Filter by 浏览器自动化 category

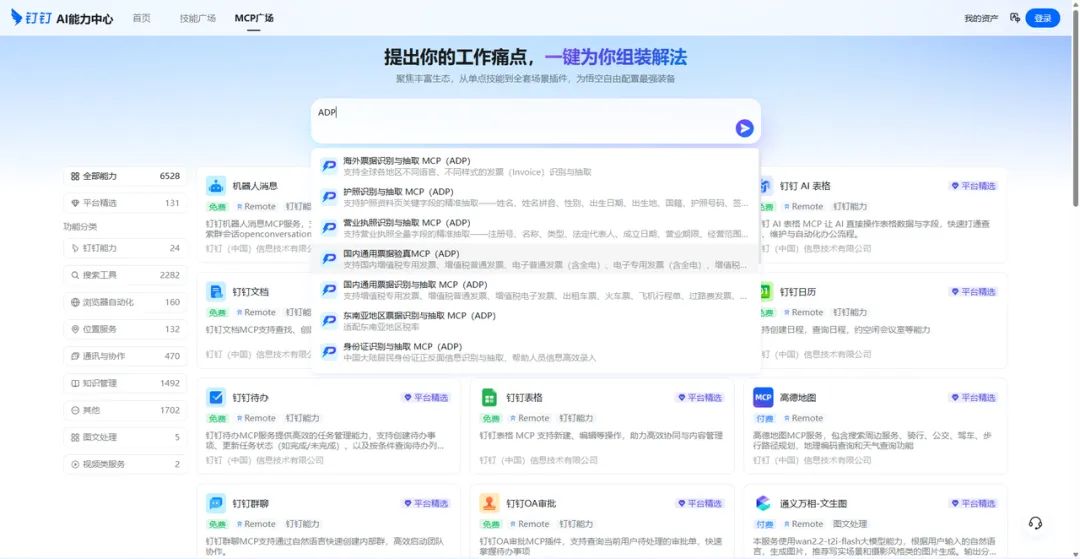point(125,302)
